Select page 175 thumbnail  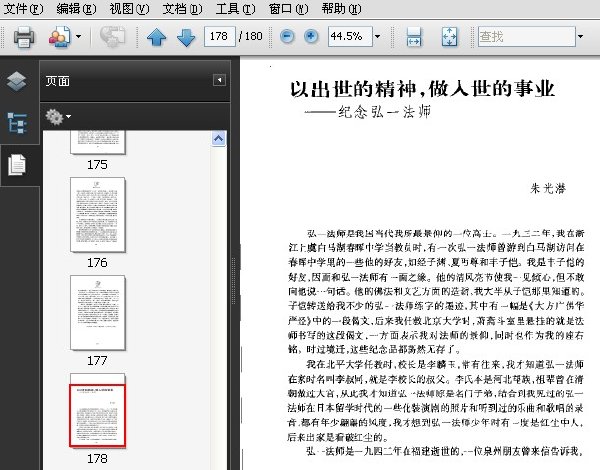point(98,142)
